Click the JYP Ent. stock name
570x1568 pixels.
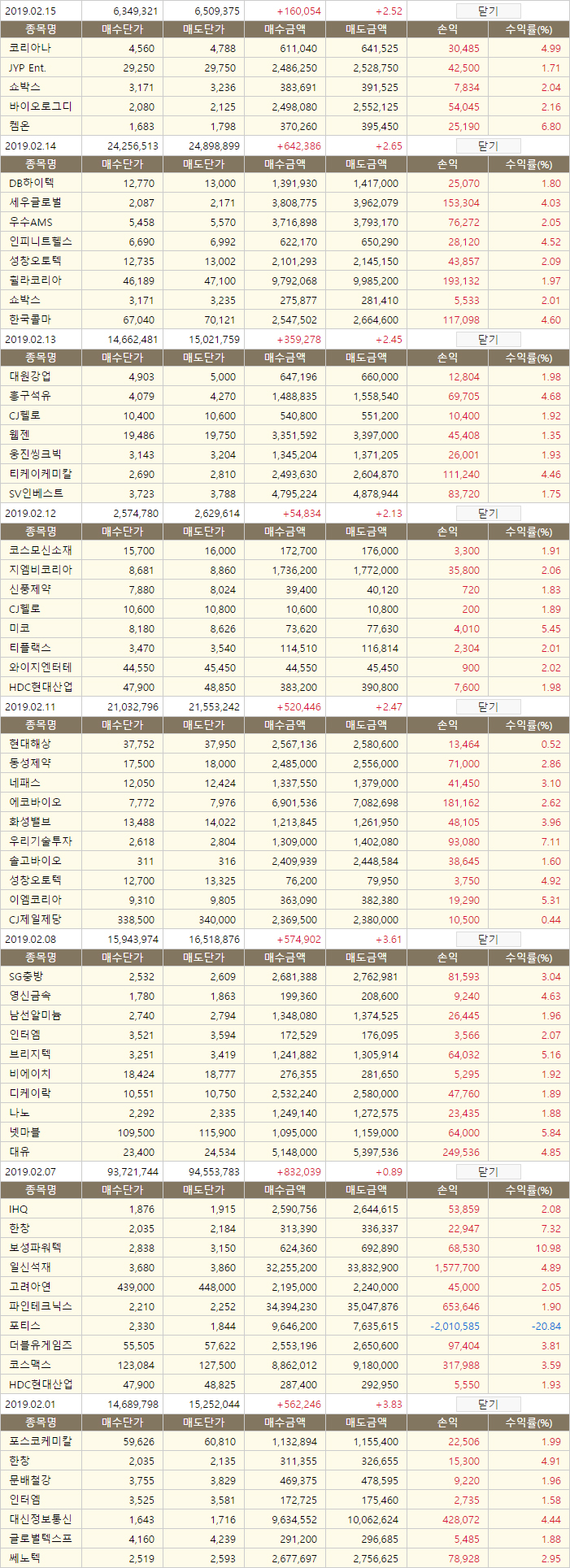point(28,67)
